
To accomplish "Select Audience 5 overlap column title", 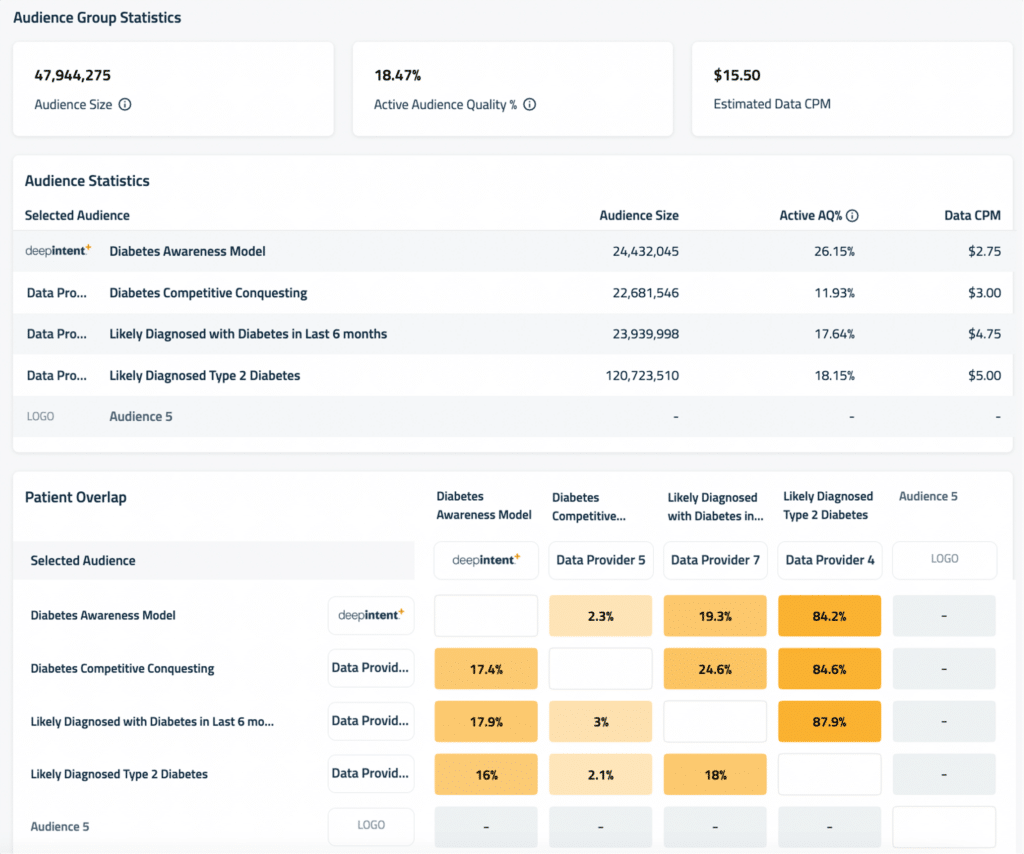I will pyautogui.click(x=928, y=496).
